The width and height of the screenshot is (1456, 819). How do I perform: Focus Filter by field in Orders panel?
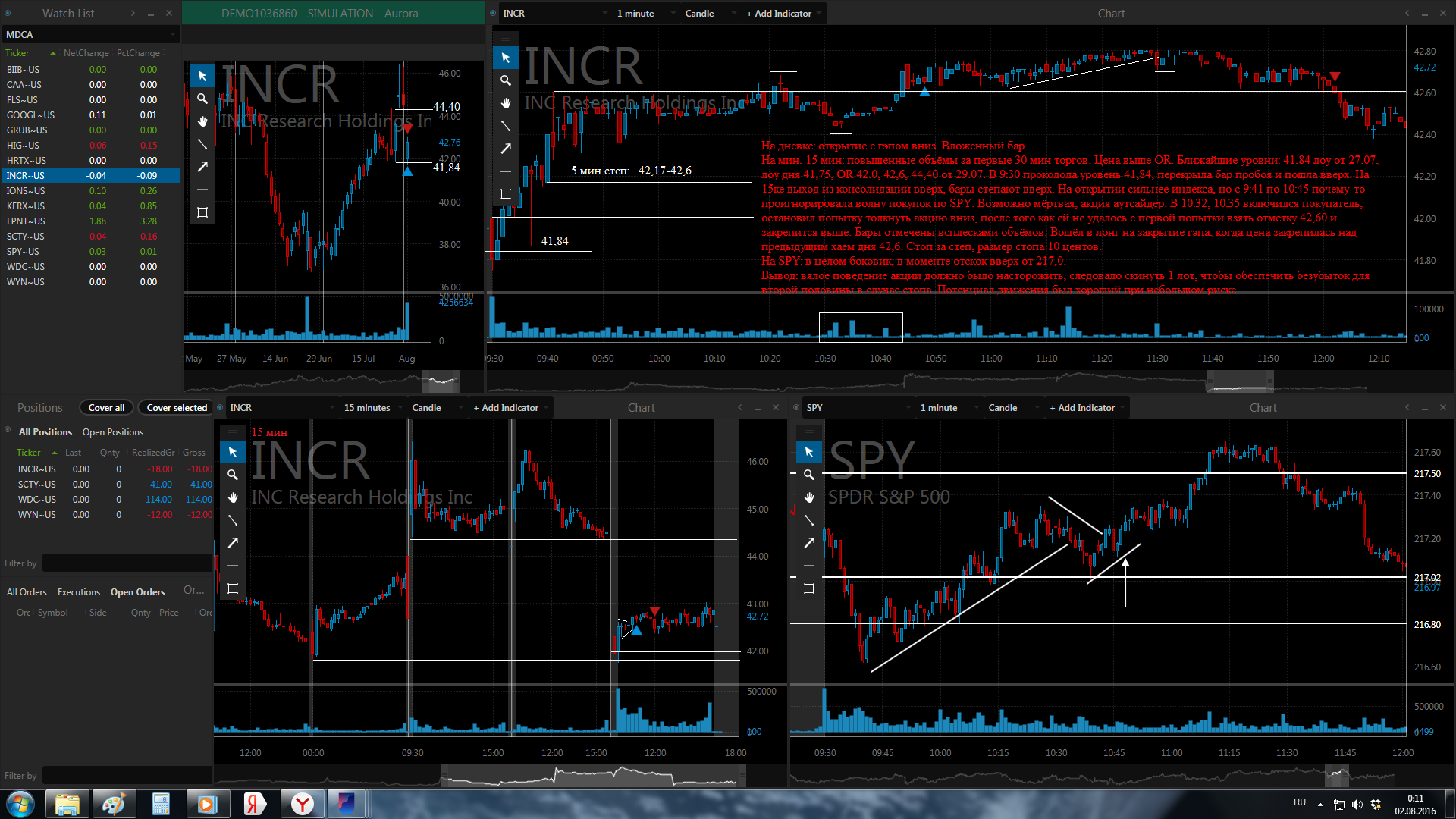coord(127,775)
